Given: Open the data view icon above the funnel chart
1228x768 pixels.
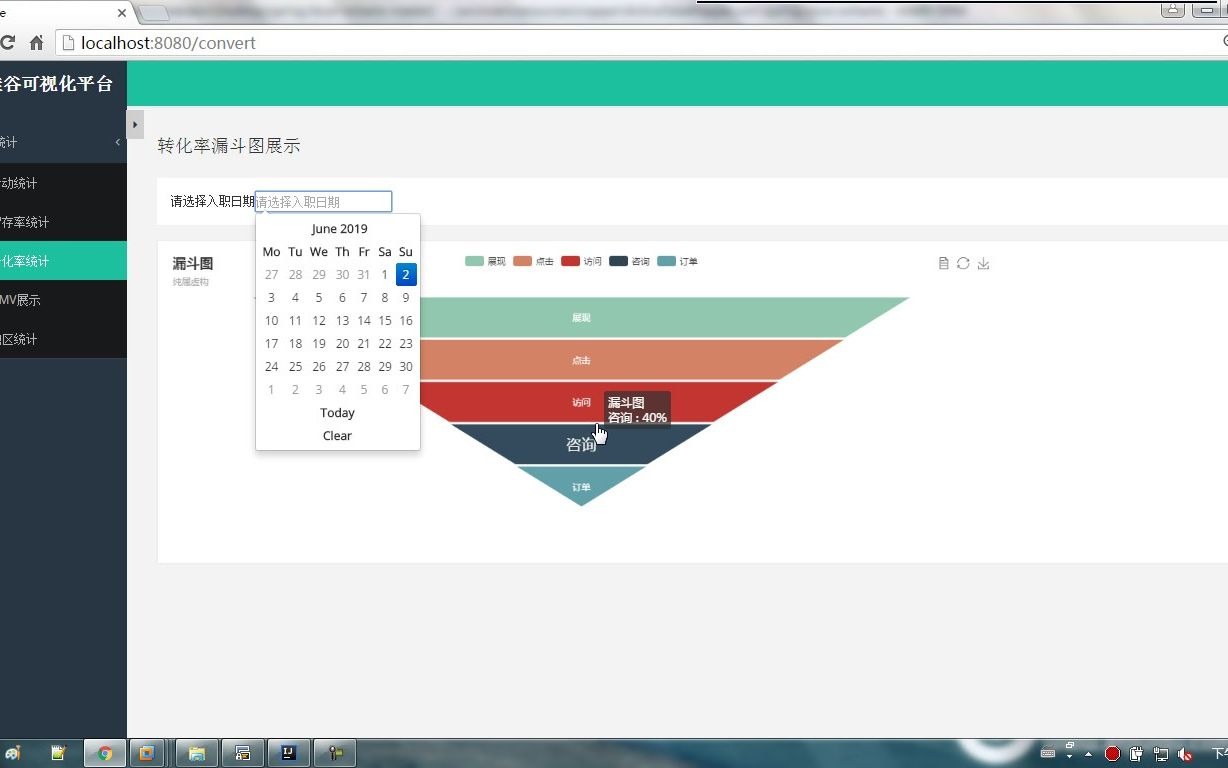Looking at the screenshot, I should point(943,261).
